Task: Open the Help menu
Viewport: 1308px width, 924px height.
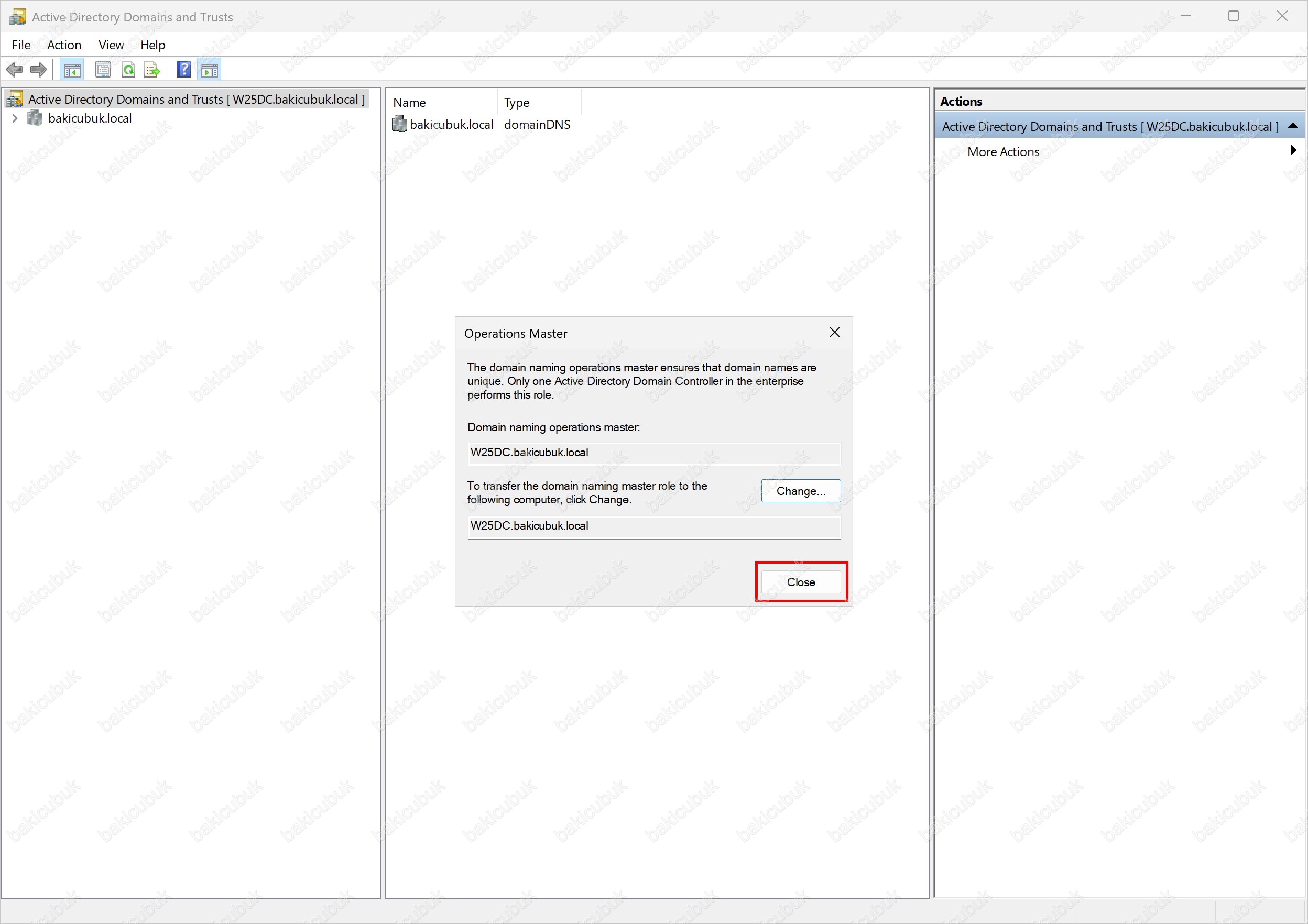Action: 152,45
